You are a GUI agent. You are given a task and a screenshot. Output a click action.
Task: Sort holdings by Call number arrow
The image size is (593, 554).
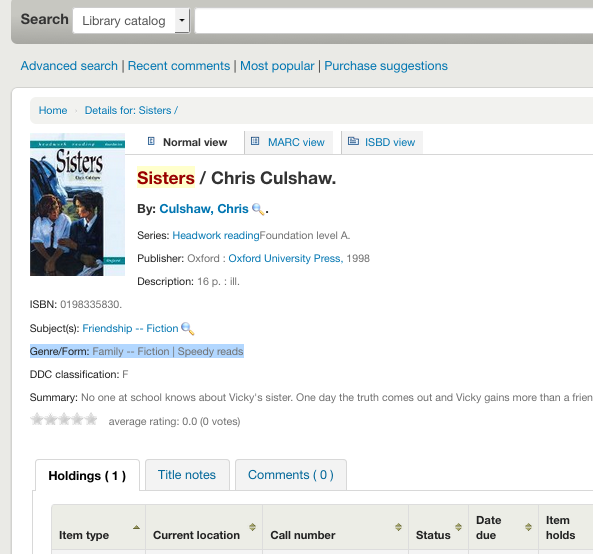tap(398, 527)
